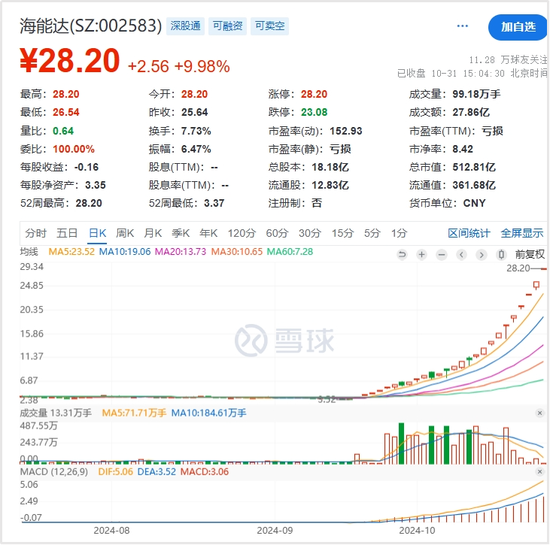Image resolution: width=550 pixels, height=545 pixels.
Task: Click the latest candlestick at 28.20
Action: pyautogui.click(x=544, y=269)
